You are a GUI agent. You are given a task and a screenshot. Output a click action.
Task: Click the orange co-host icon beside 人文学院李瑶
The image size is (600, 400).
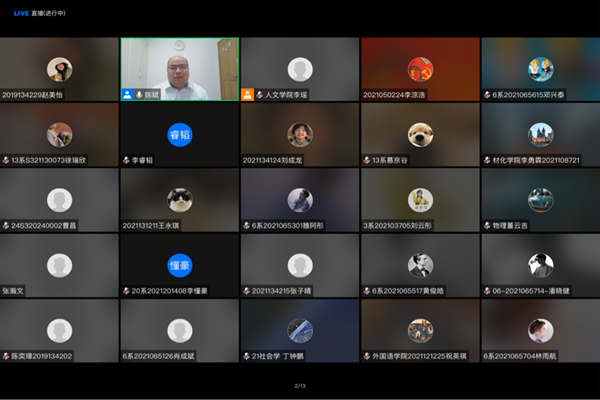click(x=247, y=94)
